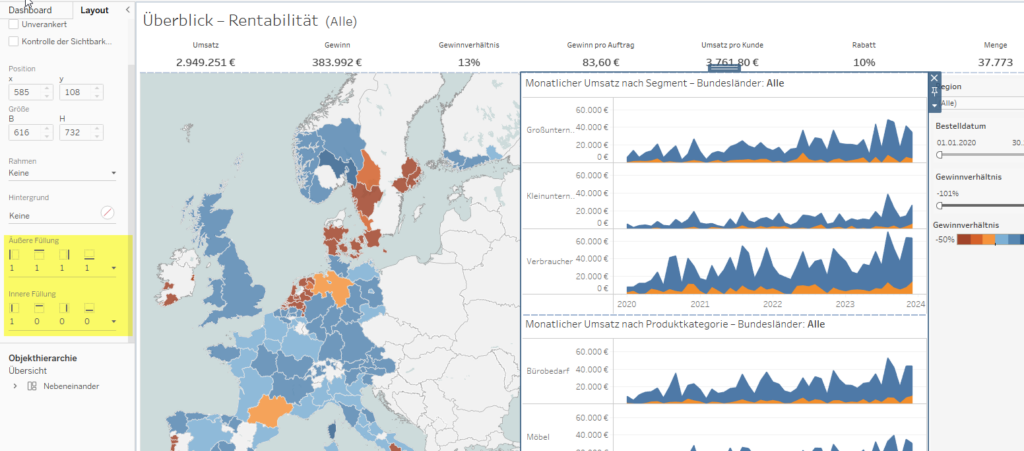Increase height H with the up stepper
The width and height of the screenshot is (1024, 451).
(97, 129)
